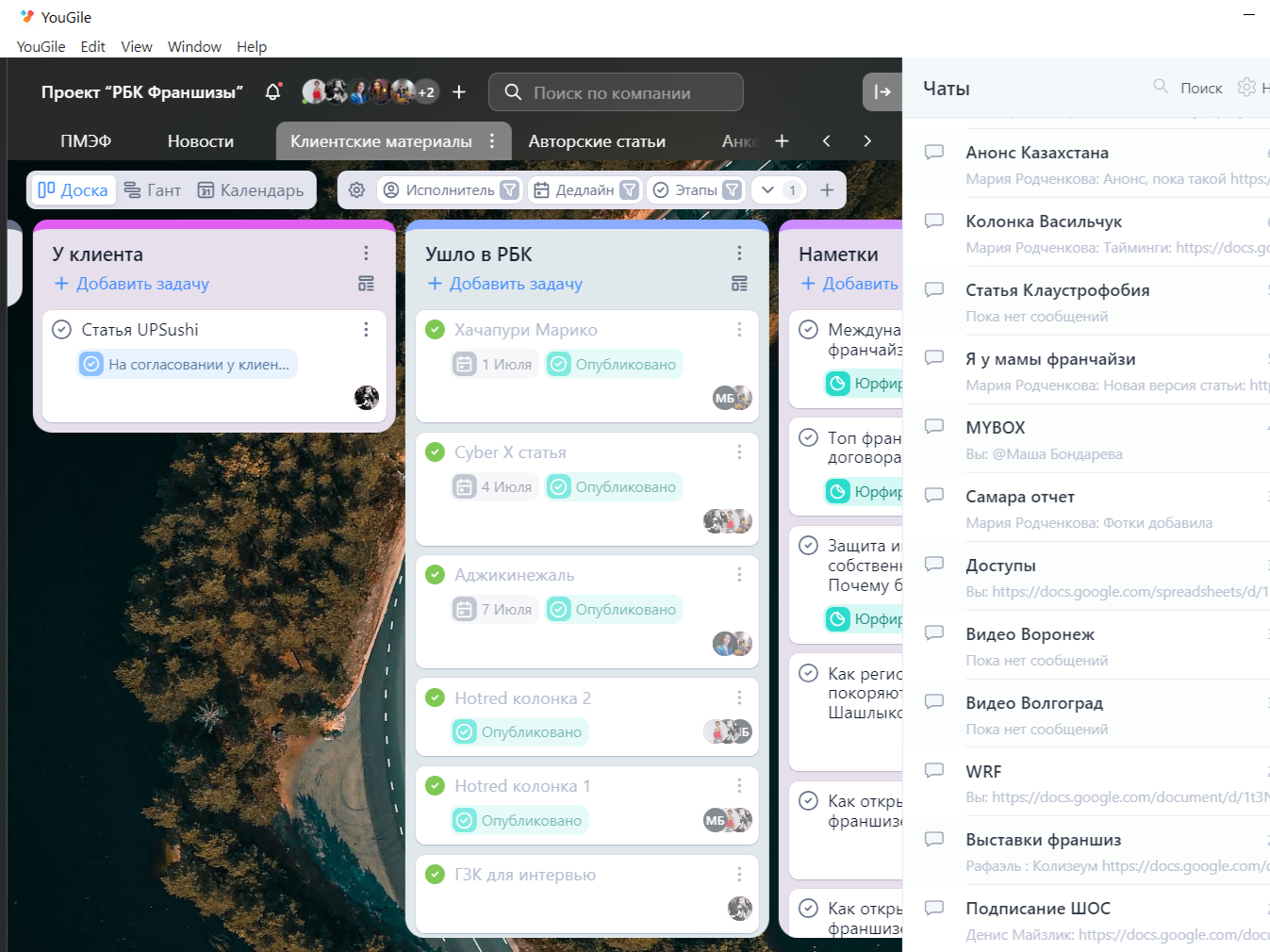Show previous board tabs

pos(827,140)
